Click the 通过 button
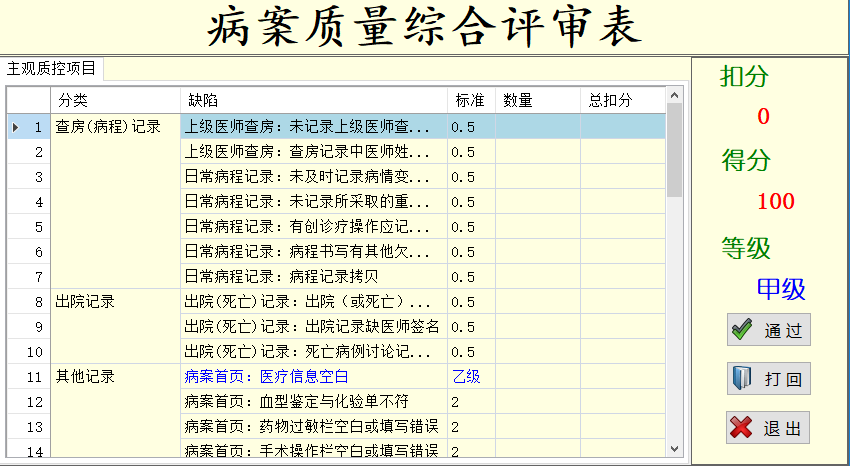The width and height of the screenshot is (850, 466). (769, 329)
